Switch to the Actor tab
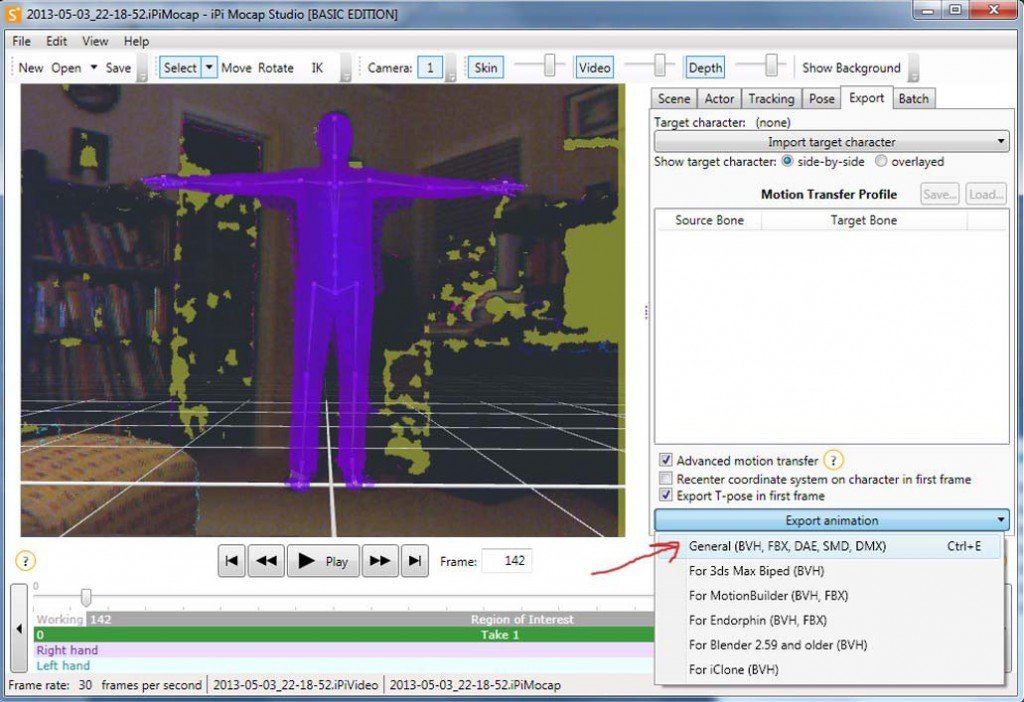The width and height of the screenshot is (1024, 702). coord(719,99)
